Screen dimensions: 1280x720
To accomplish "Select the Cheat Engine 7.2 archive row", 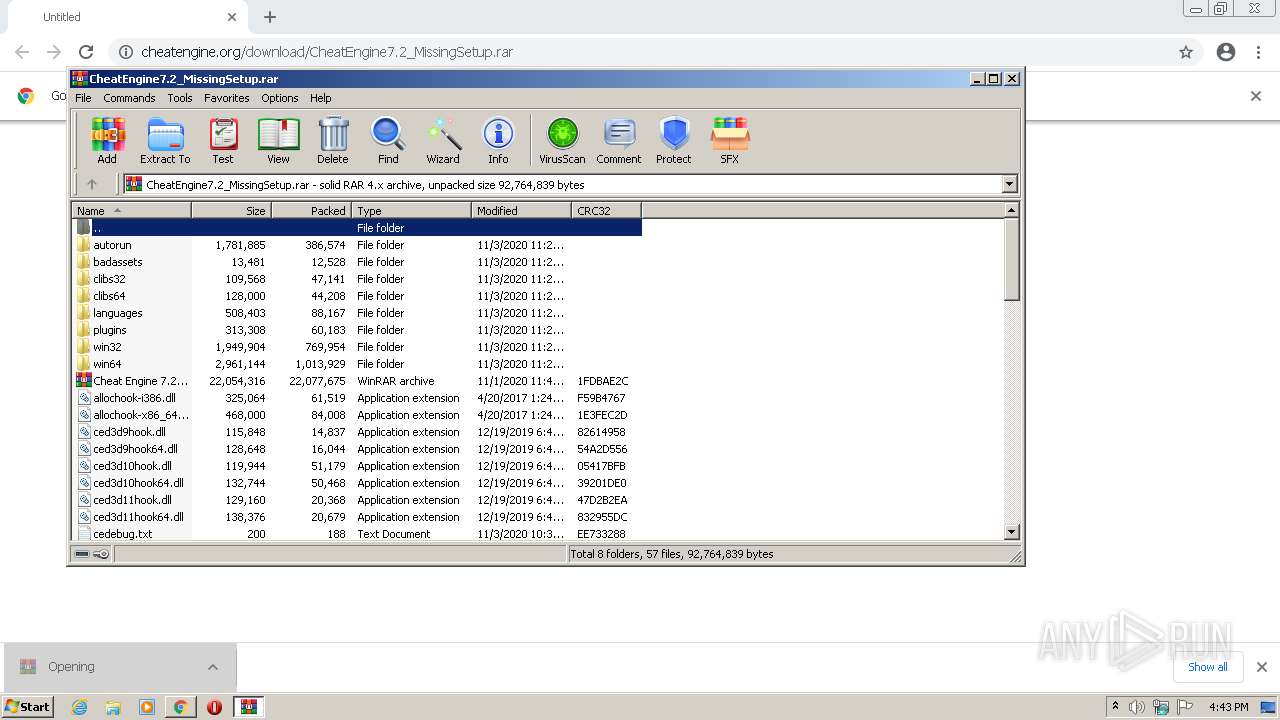I will [357, 381].
